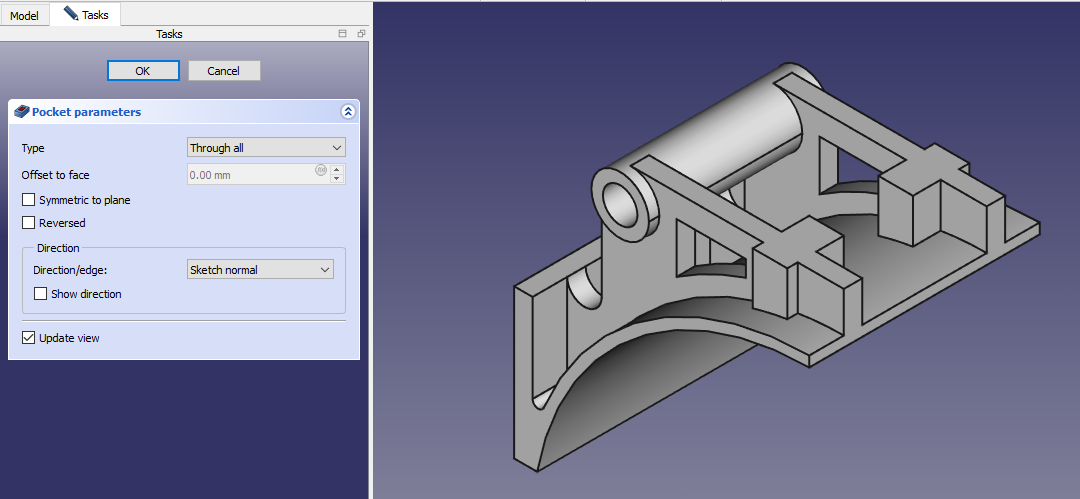This screenshot has width=1080, height=499.
Task: Open the Type dropdown showing Through all
Action: pyautogui.click(x=266, y=148)
